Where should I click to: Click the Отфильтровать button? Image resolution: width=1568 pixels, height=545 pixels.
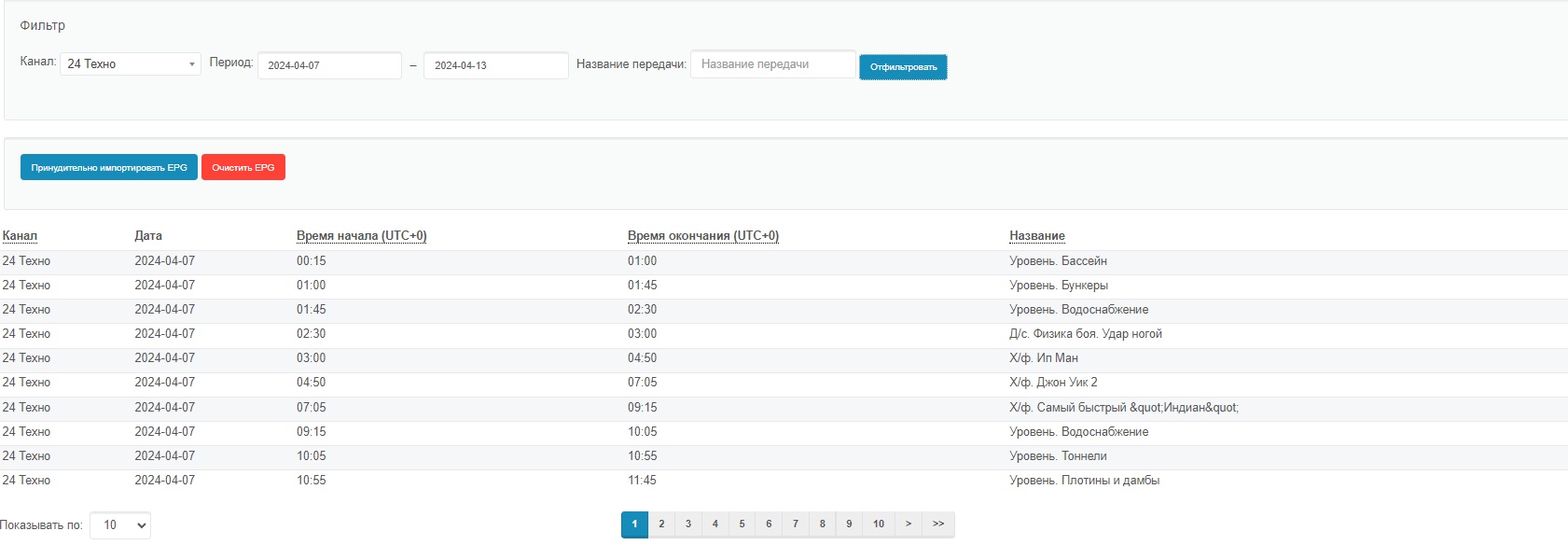903,67
